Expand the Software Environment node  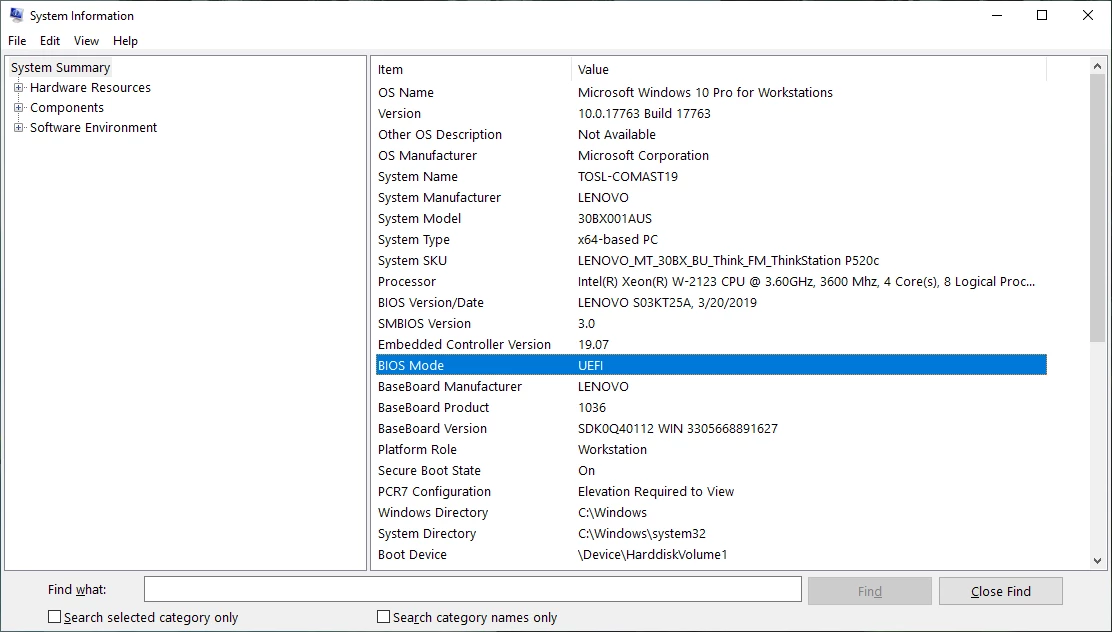coord(18,128)
